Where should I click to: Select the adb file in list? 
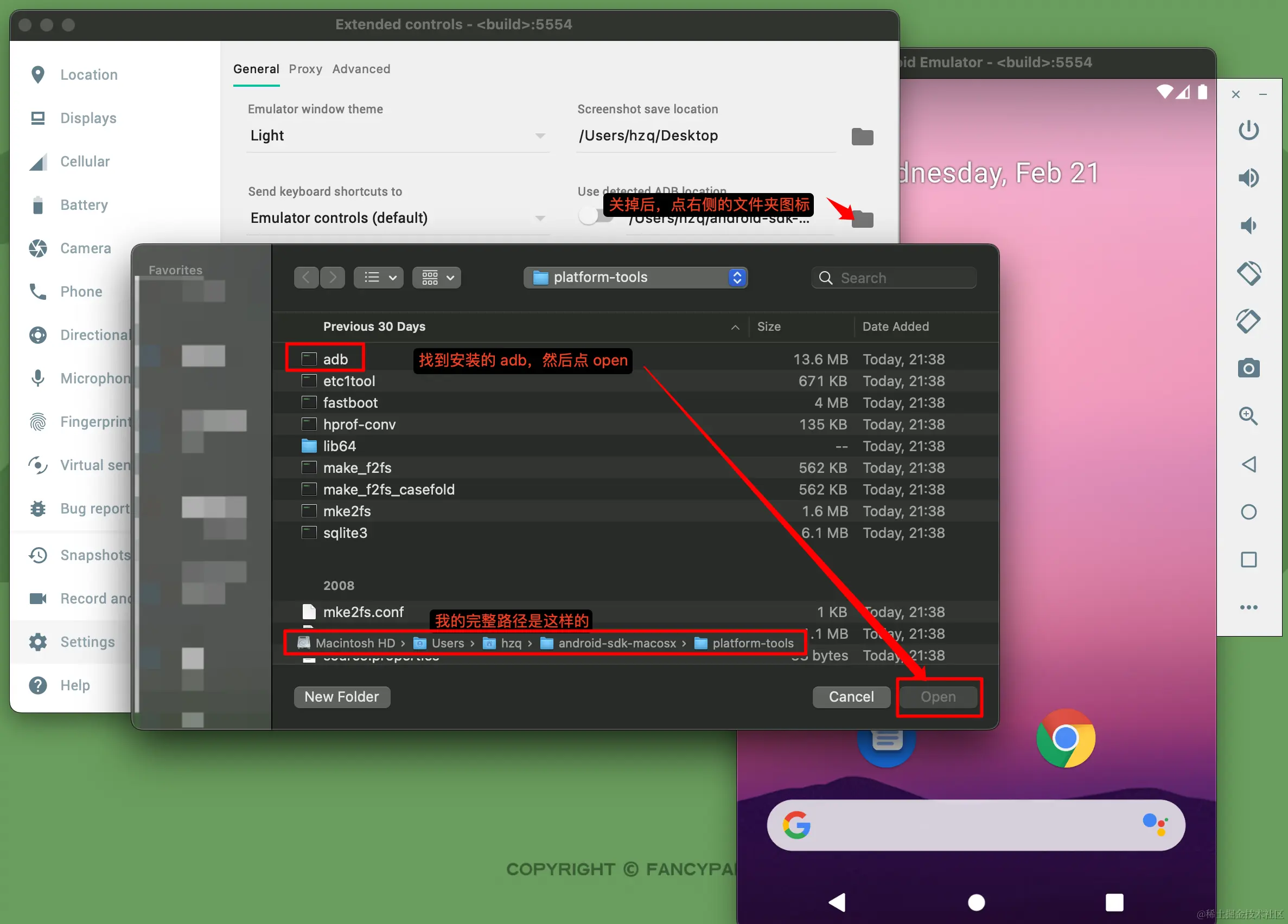(x=335, y=360)
